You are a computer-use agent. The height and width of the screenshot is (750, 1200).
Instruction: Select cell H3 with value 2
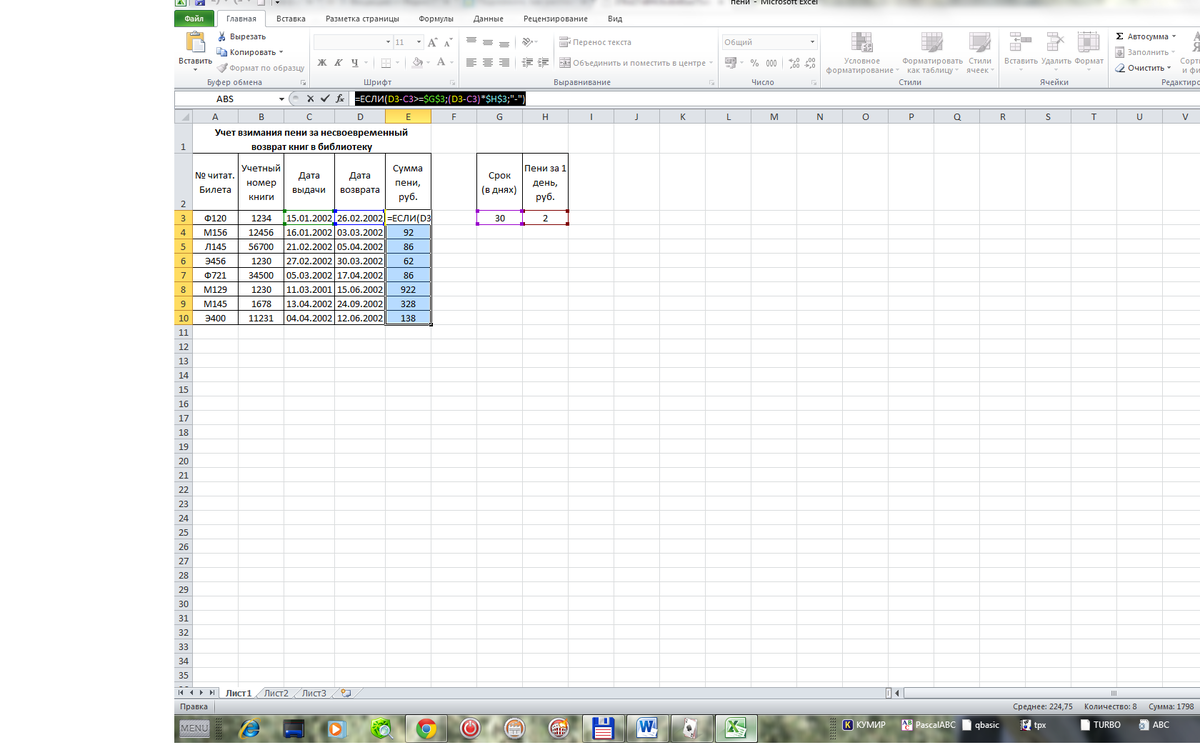click(545, 218)
